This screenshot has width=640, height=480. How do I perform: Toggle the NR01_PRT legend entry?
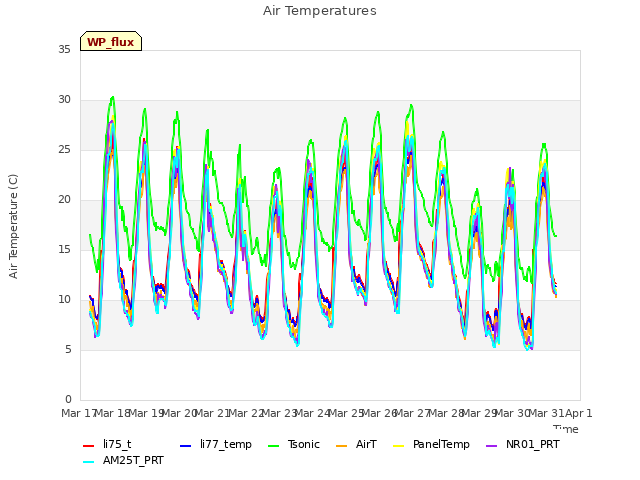click(522, 444)
